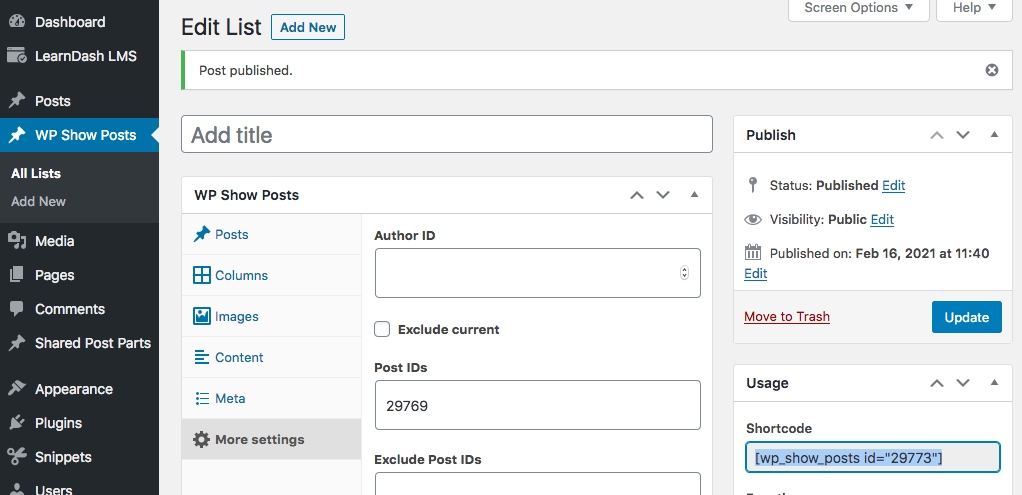Image resolution: width=1022 pixels, height=495 pixels.
Task: Click the Media icon in sidebar
Action: point(17,241)
